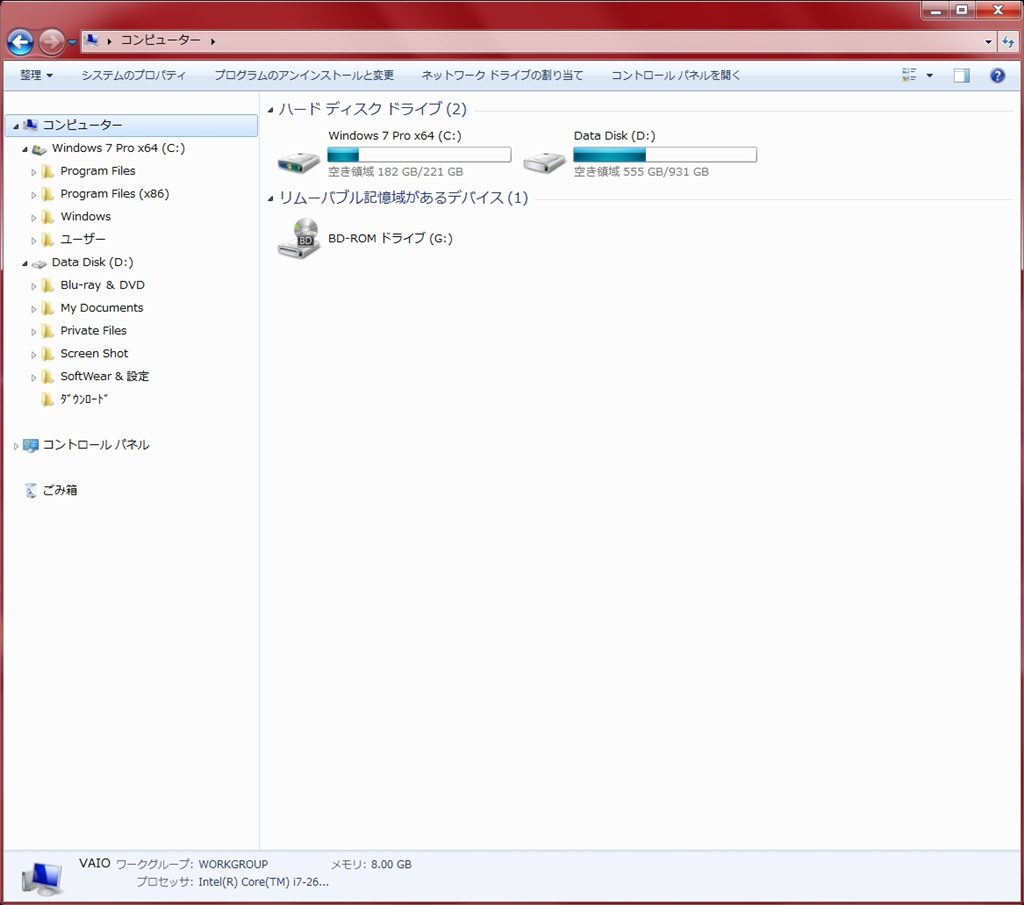Click the computer icon in address bar

pos(92,40)
